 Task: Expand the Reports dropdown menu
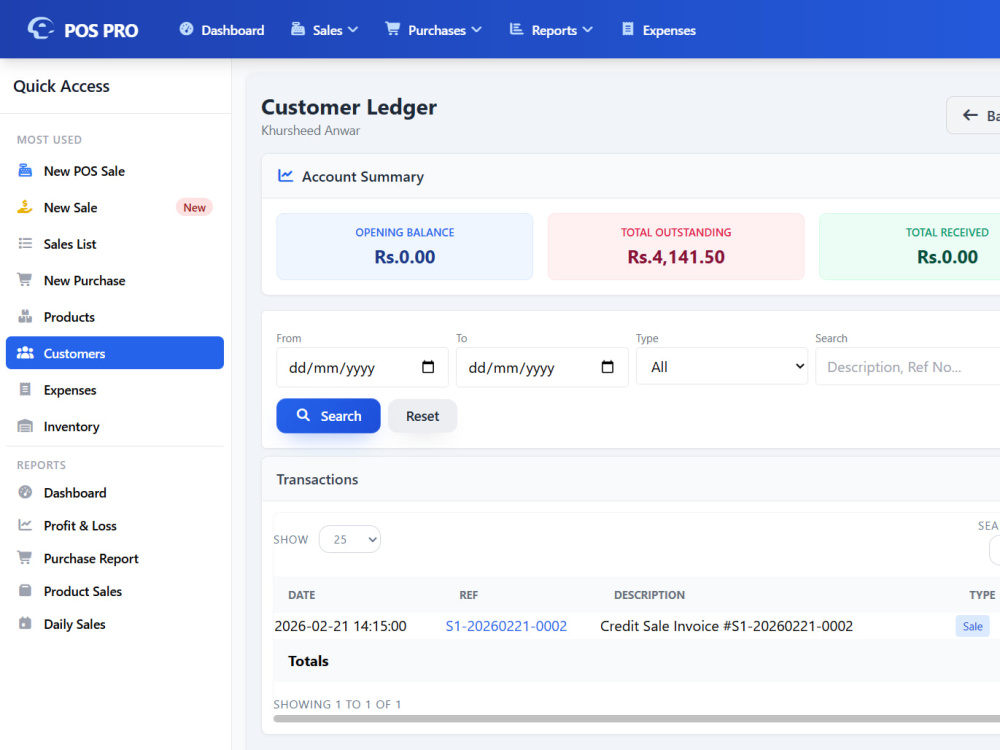point(551,30)
